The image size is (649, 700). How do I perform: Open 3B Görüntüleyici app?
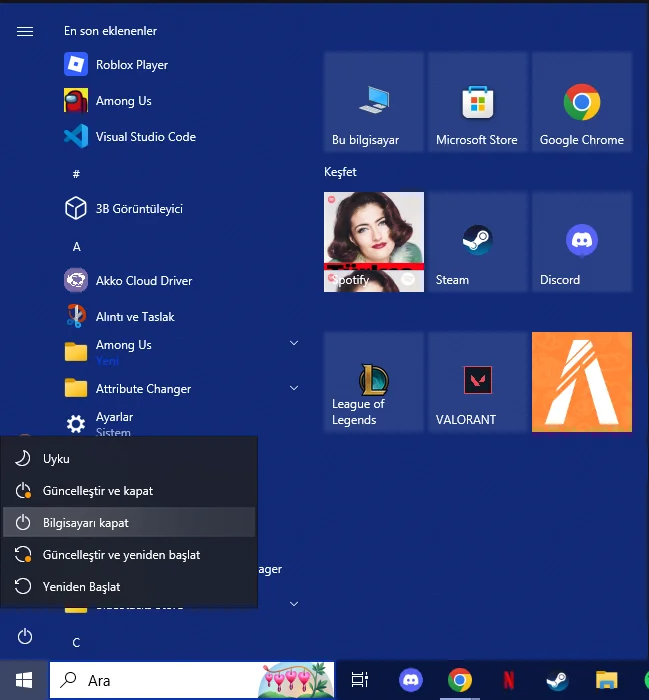[x=124, y=208]
